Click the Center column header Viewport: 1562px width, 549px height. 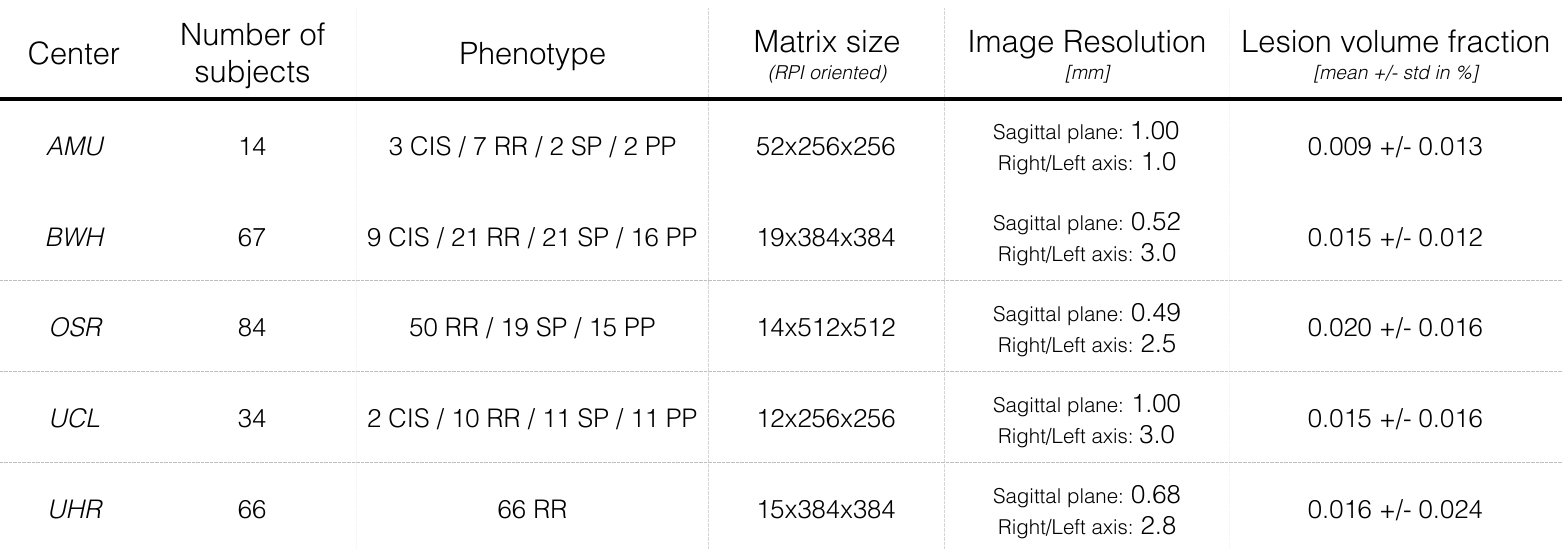[x=73, y=54]
